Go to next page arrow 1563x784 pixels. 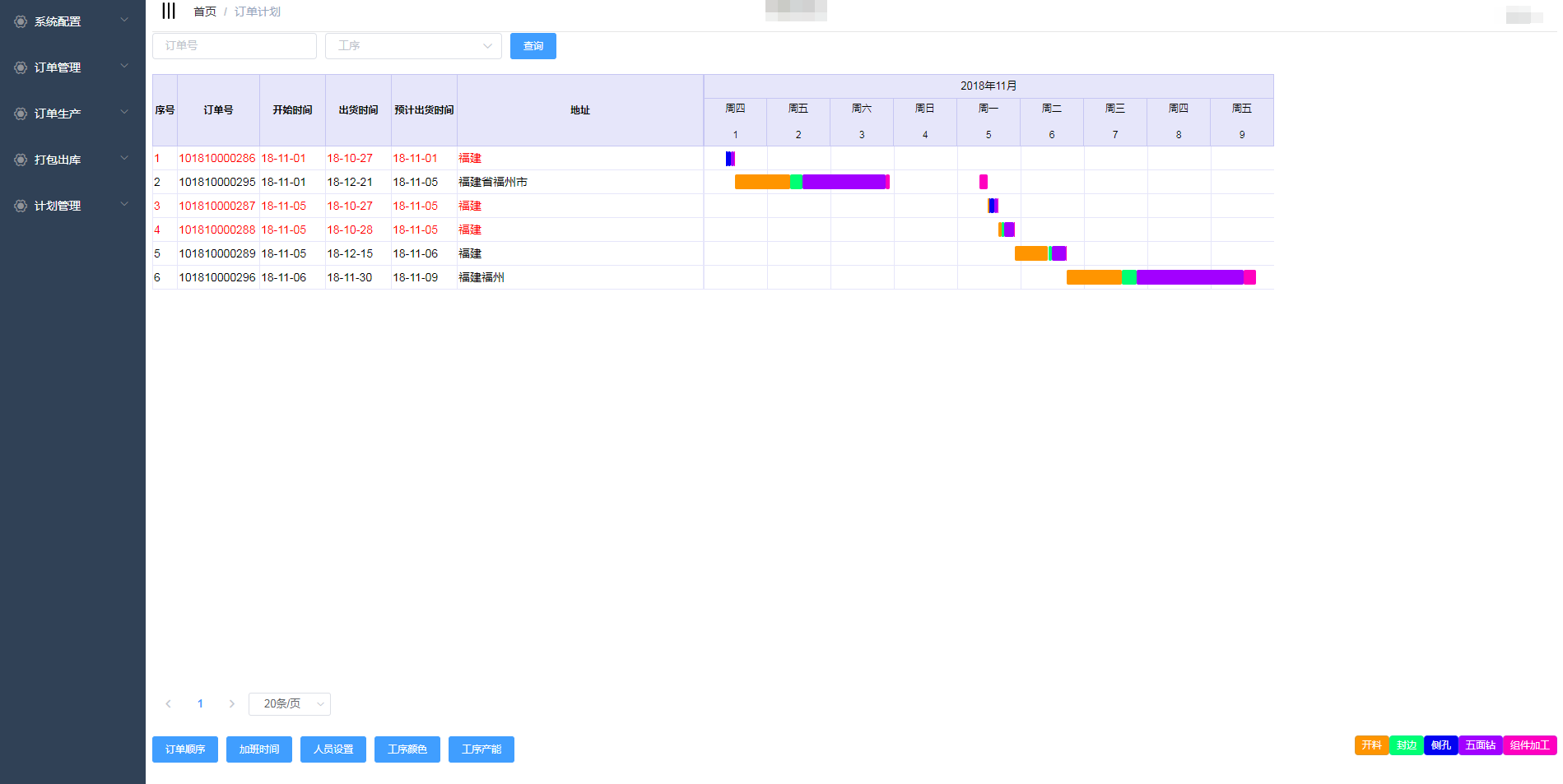[231, 703]
